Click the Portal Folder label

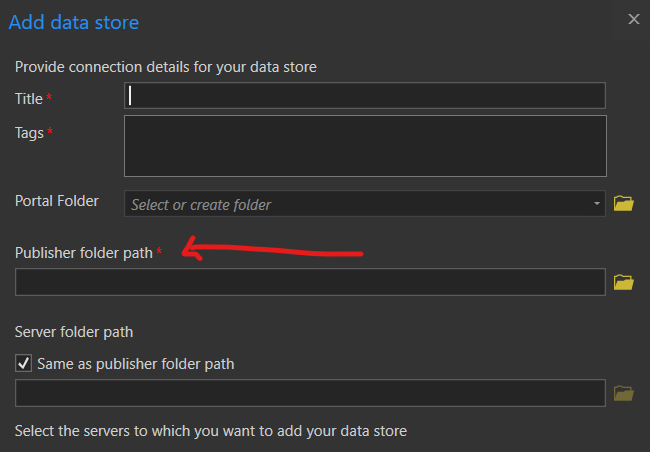coord(57,201)
